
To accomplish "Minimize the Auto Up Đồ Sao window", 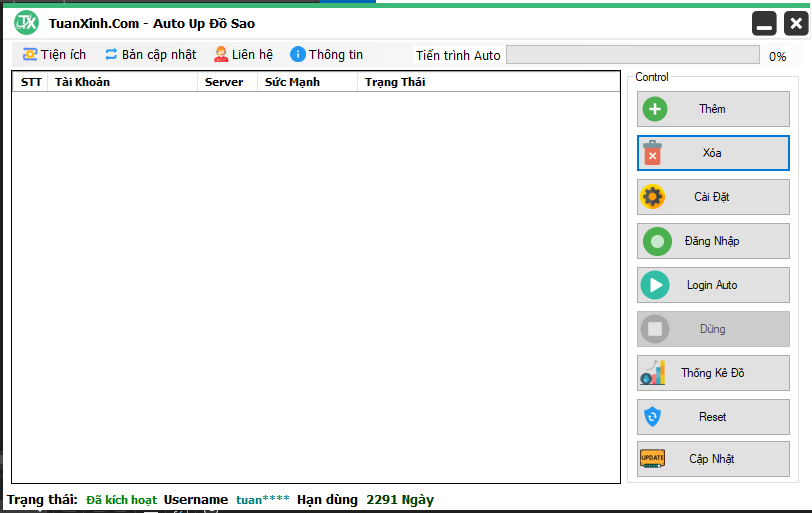I will pos(764,23).
